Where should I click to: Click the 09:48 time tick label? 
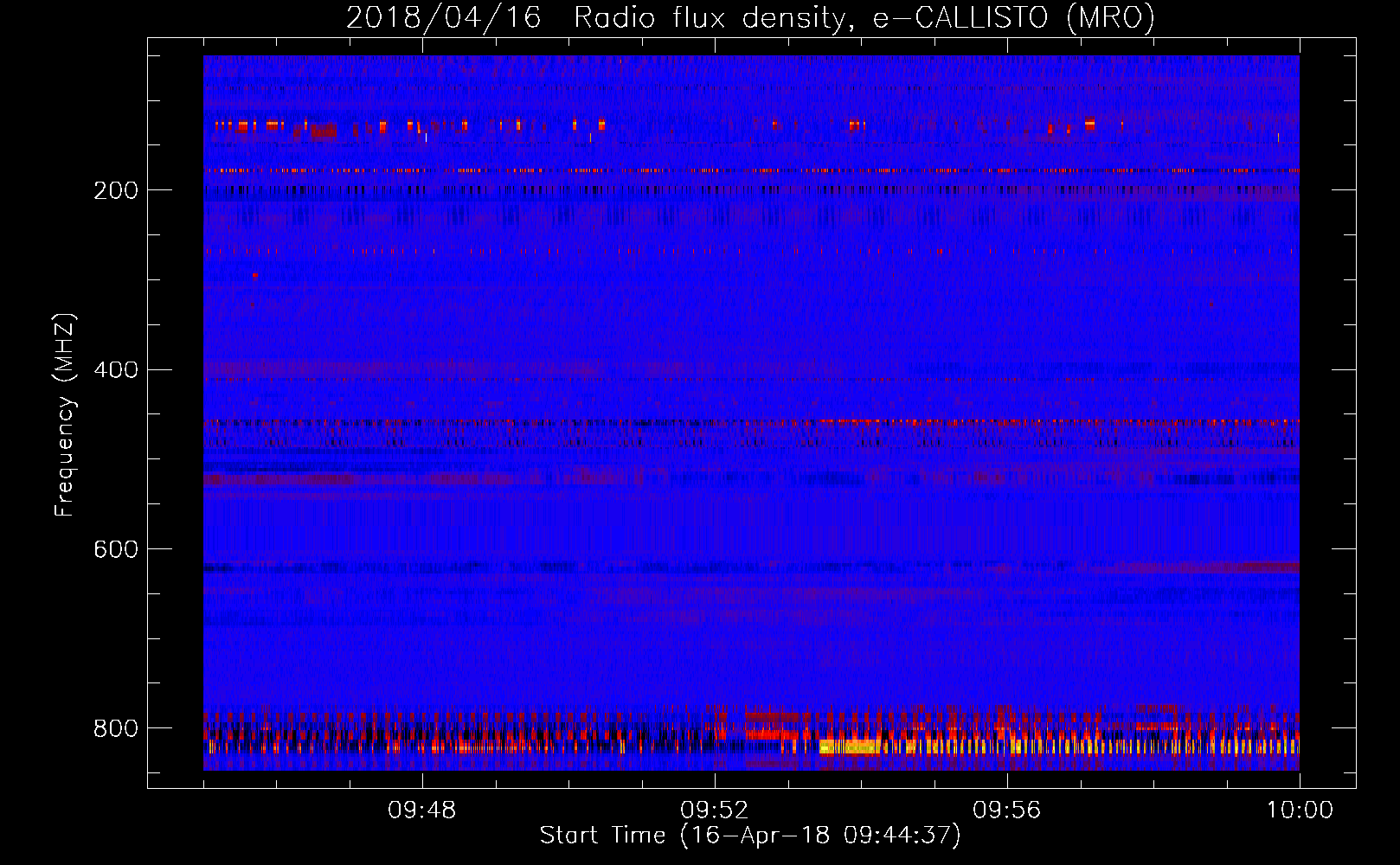click(422, 811)
